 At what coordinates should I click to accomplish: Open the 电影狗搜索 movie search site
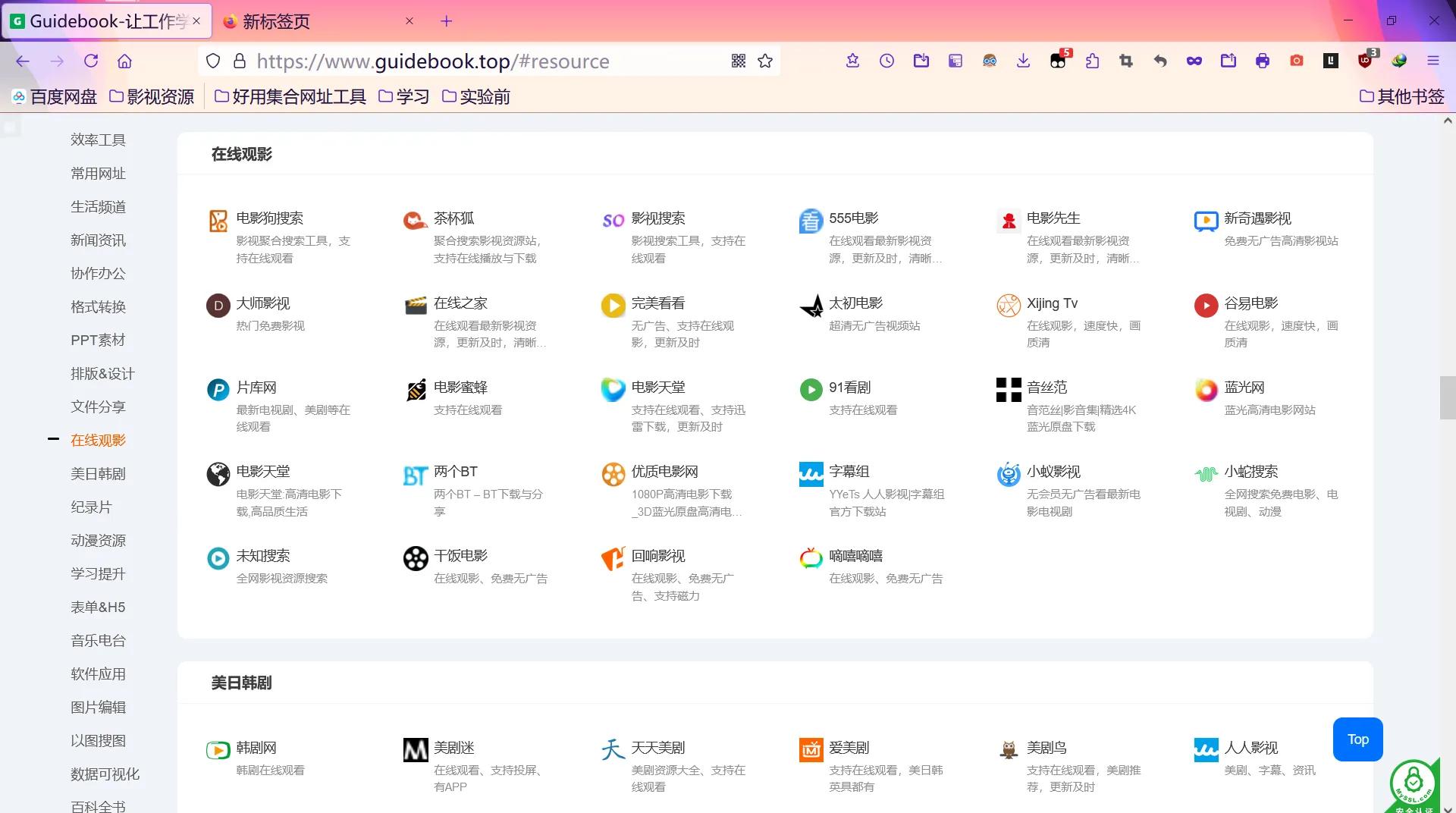pos(268,218)
